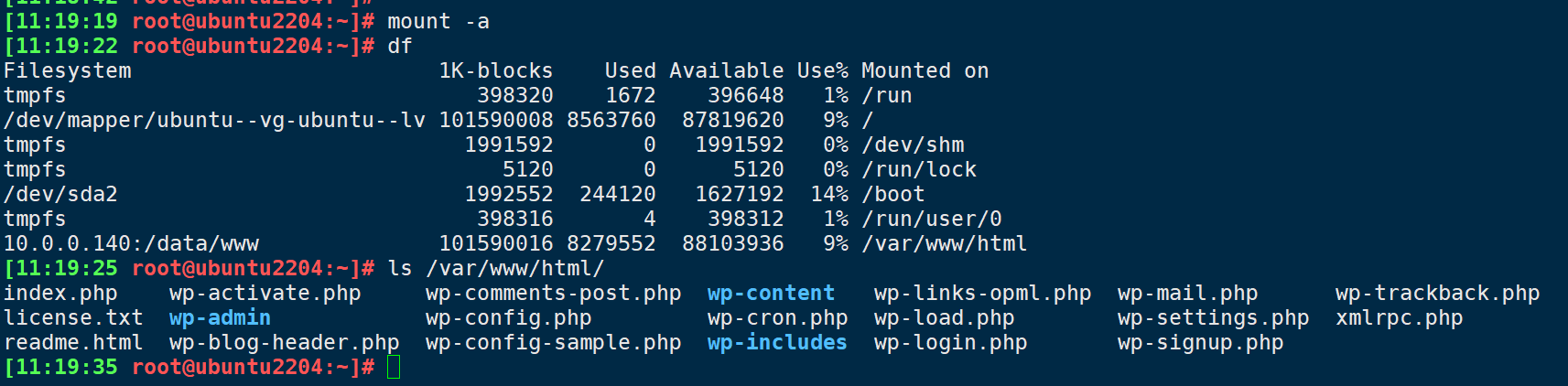Click the xmlrpc.php filename
Image resolution: width=1568 pixels, height=386 pixels.
point(1399,318)
